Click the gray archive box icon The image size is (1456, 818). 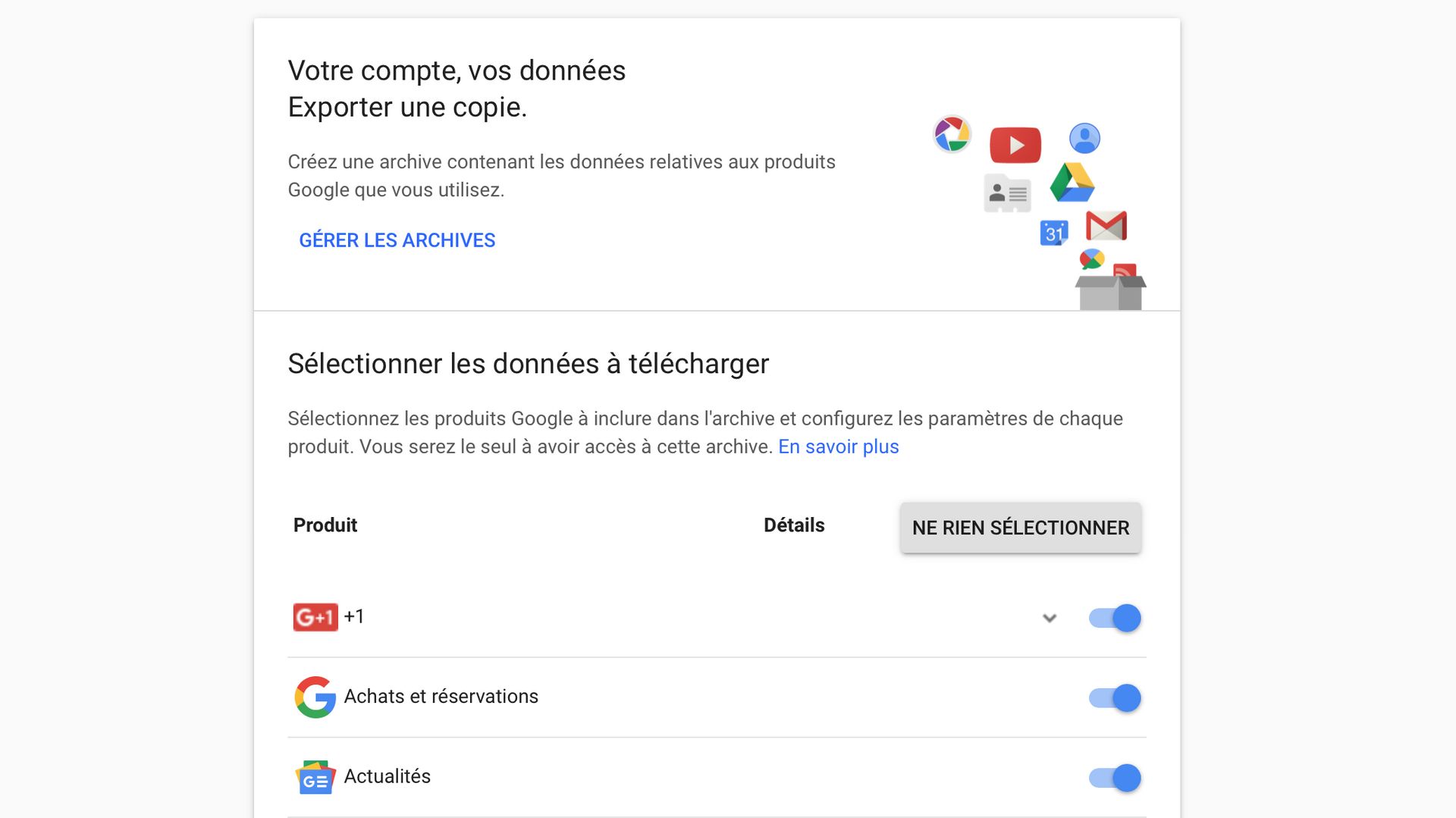tap(1110, 293)
